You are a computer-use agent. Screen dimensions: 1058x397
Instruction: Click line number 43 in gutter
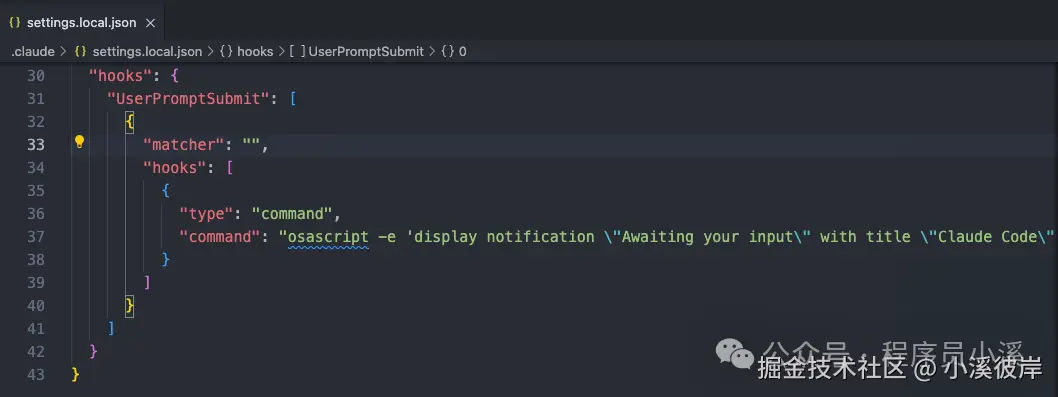(x=36, y=374)
